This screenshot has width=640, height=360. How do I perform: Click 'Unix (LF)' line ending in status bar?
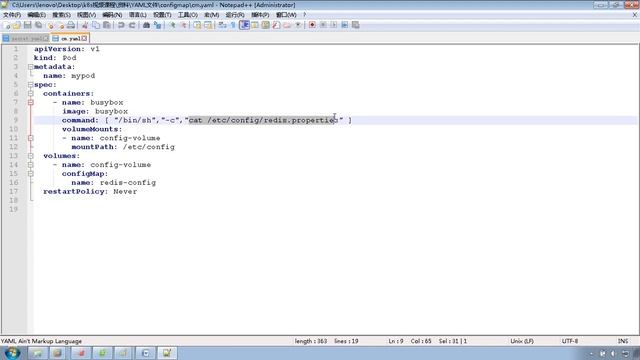pos(522,341)
